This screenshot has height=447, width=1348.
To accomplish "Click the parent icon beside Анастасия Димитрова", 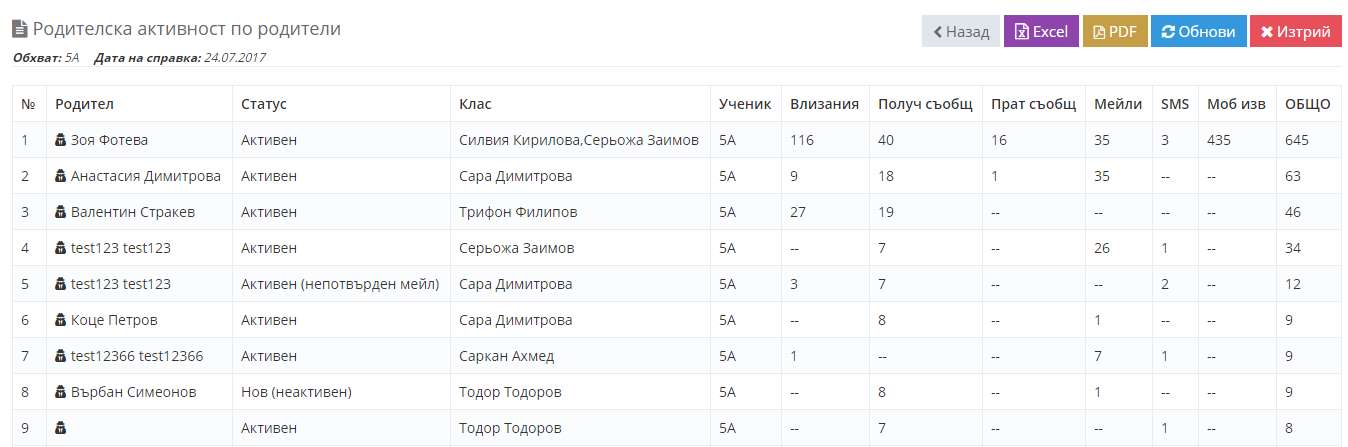I will (x=61, y=176).
